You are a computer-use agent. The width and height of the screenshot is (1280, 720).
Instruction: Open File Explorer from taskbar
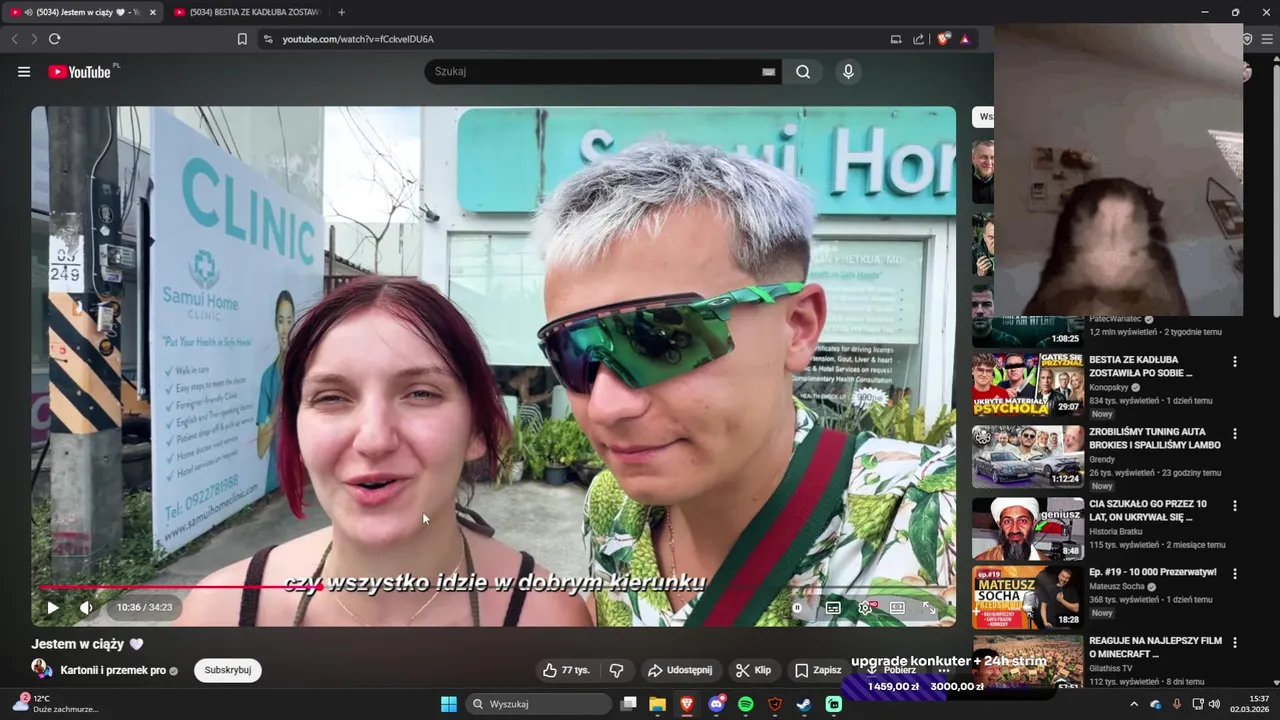[657, 704]
